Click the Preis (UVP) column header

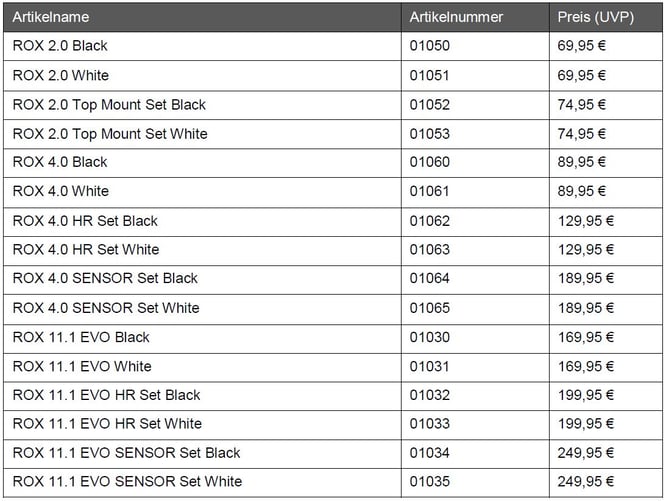point(596,17)
